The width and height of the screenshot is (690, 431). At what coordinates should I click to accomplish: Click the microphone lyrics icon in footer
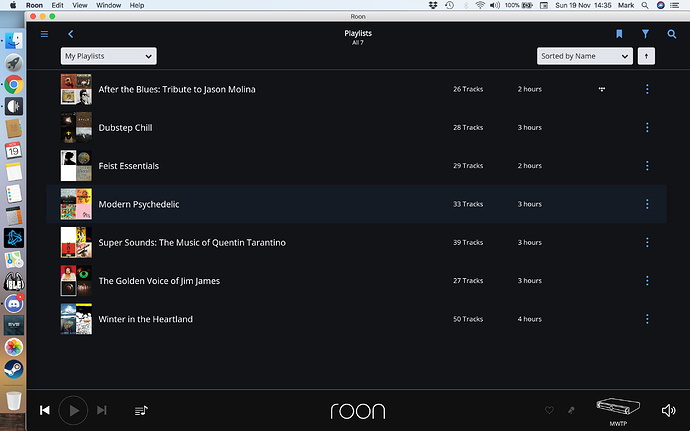(x=571, y=410)
